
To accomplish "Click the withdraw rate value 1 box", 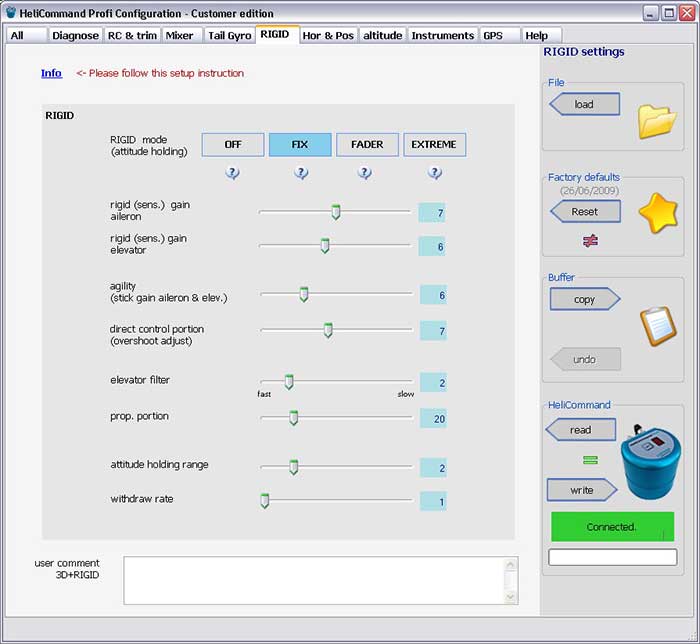I will pyautogui.click(x=433, y=502).
